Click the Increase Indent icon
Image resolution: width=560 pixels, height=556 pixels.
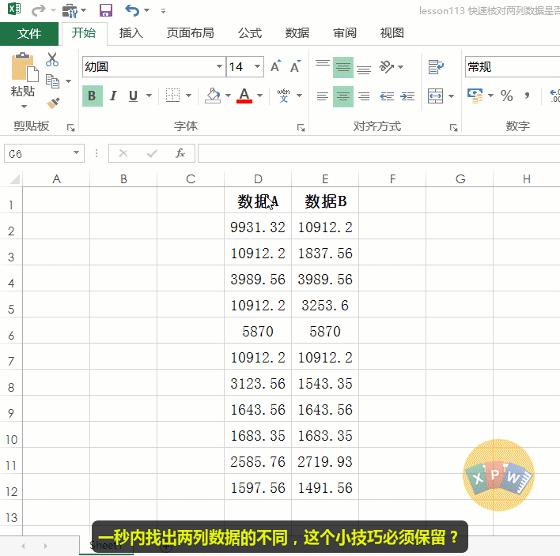[408, 96]
